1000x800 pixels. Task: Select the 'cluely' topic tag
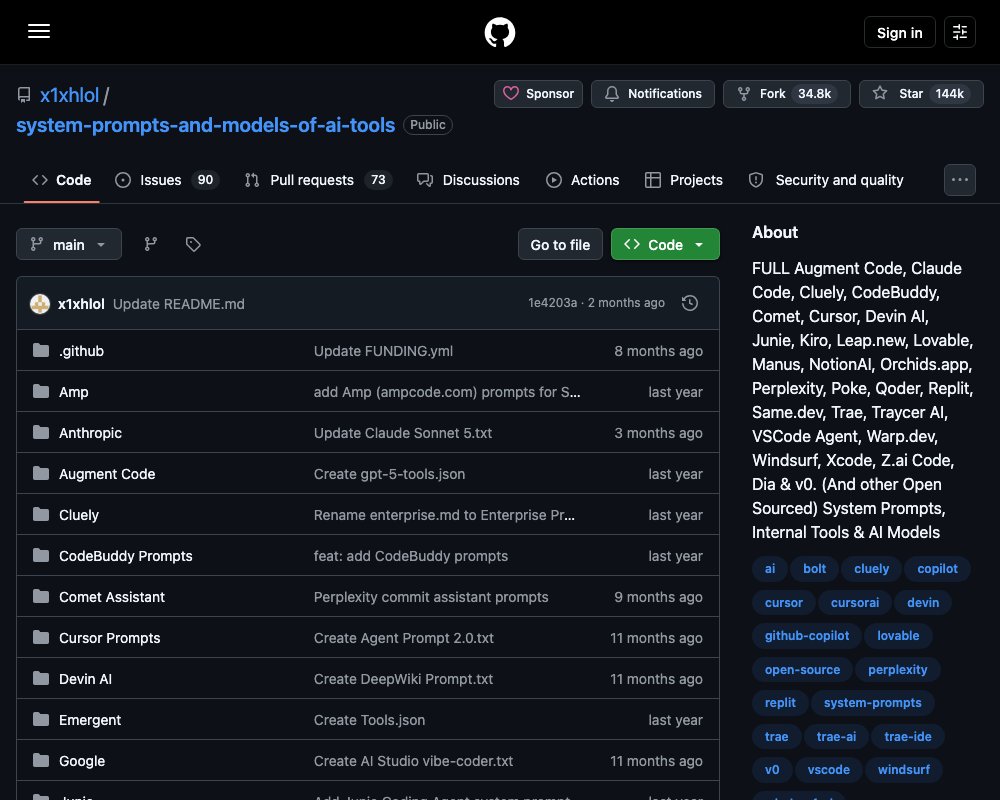click(x=871, y=568)
